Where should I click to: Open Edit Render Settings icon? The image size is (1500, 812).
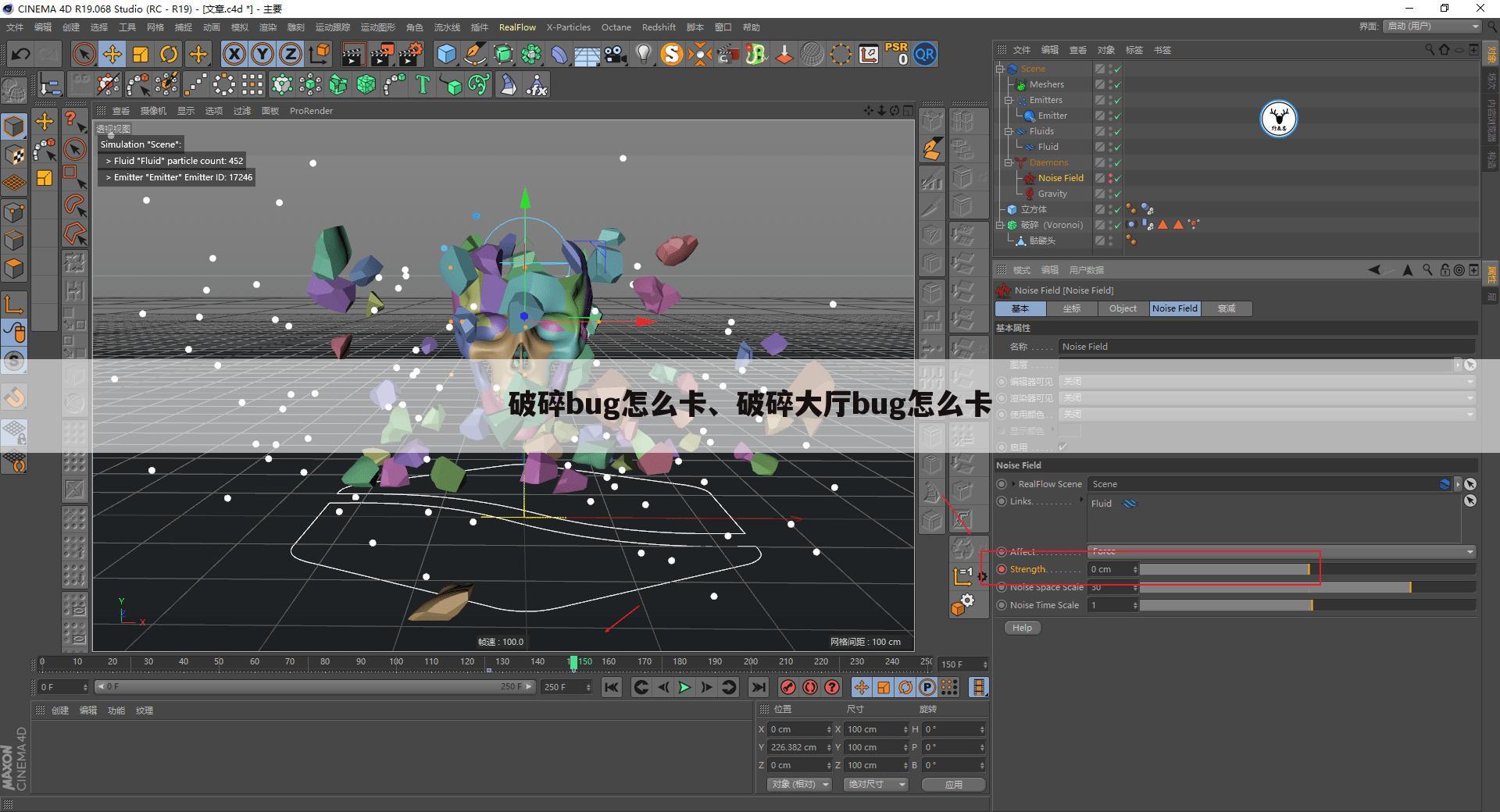pos(411,54)
